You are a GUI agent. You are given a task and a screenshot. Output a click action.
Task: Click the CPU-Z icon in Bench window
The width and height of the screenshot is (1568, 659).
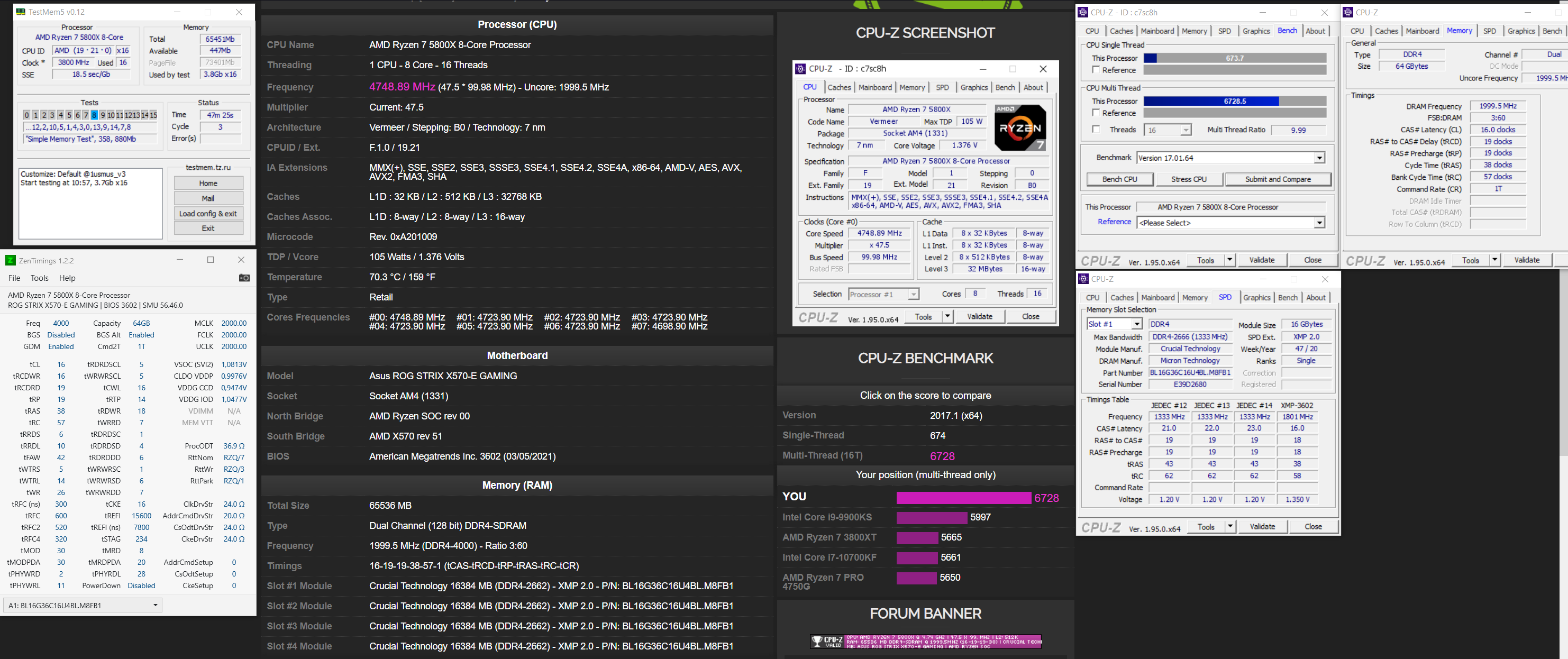pos(1083,12)
